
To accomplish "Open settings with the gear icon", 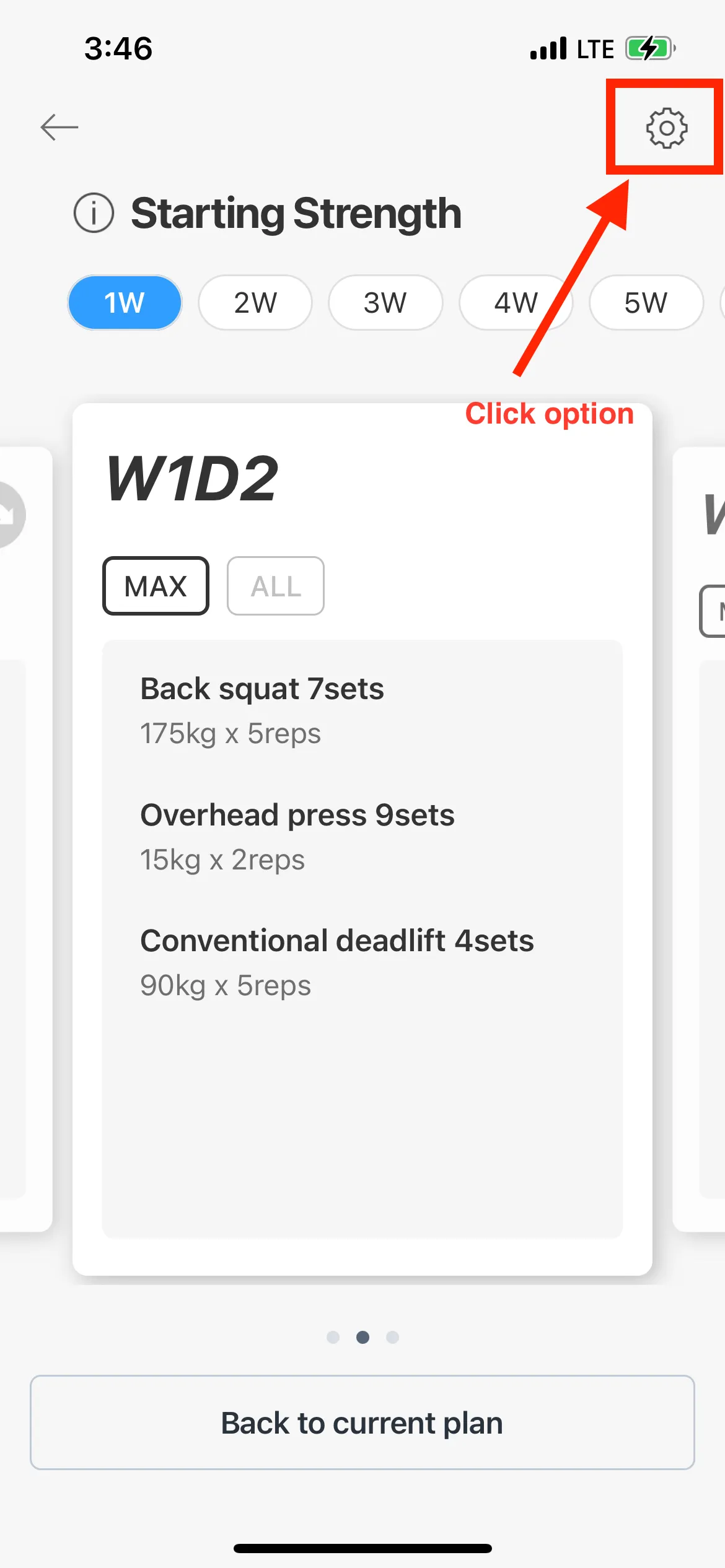I will coord(666,128).
